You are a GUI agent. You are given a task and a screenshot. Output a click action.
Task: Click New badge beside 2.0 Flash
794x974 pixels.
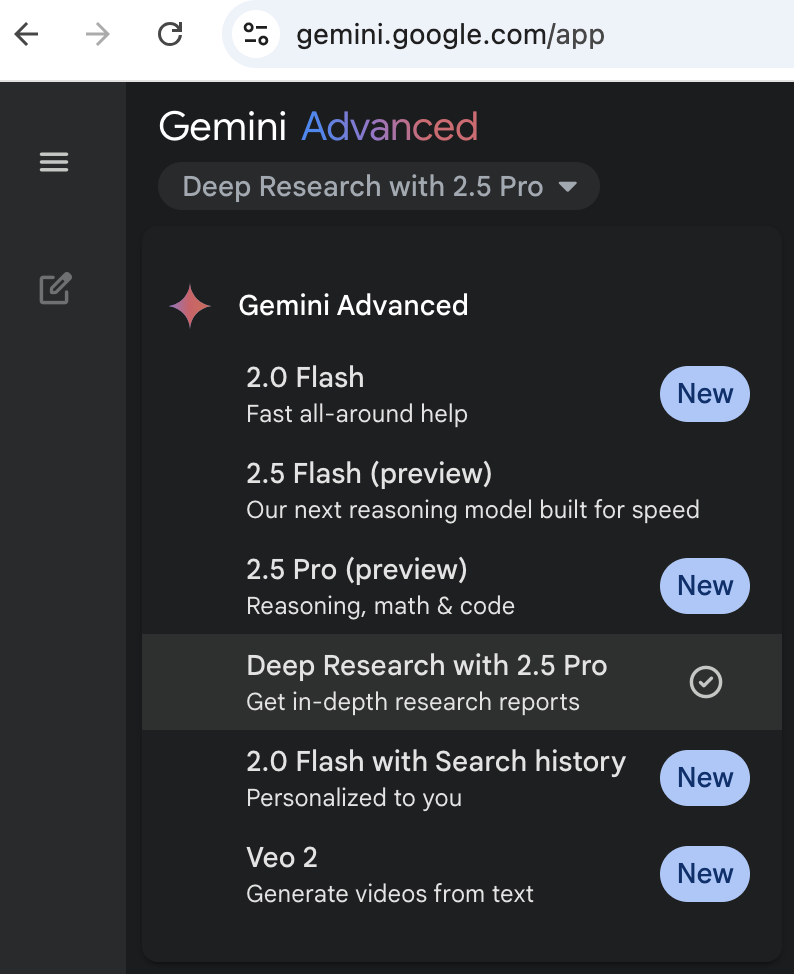pyautogui.click(x=705, y=394)
